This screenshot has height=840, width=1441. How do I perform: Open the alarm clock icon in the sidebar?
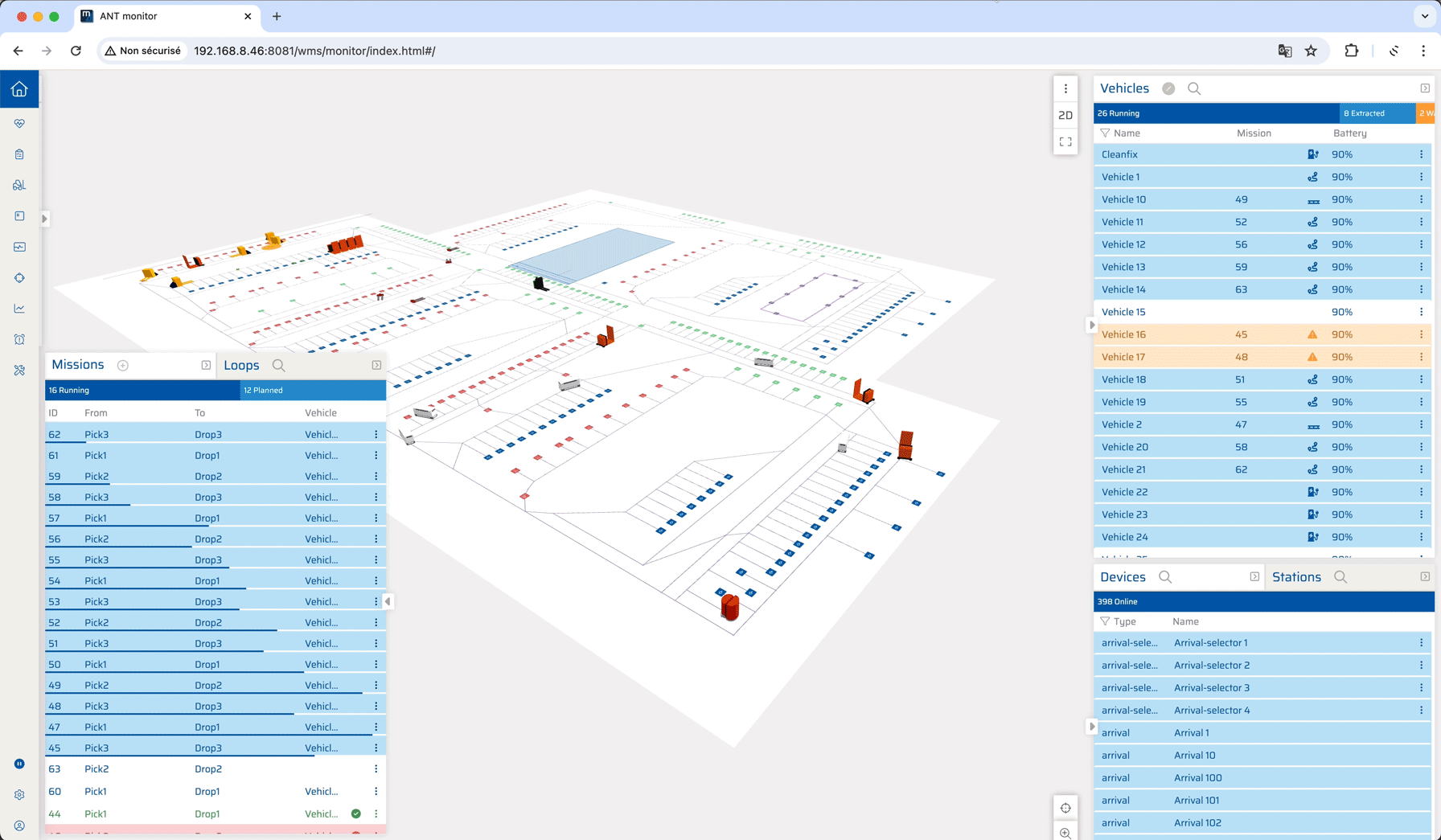coord(19,339)
